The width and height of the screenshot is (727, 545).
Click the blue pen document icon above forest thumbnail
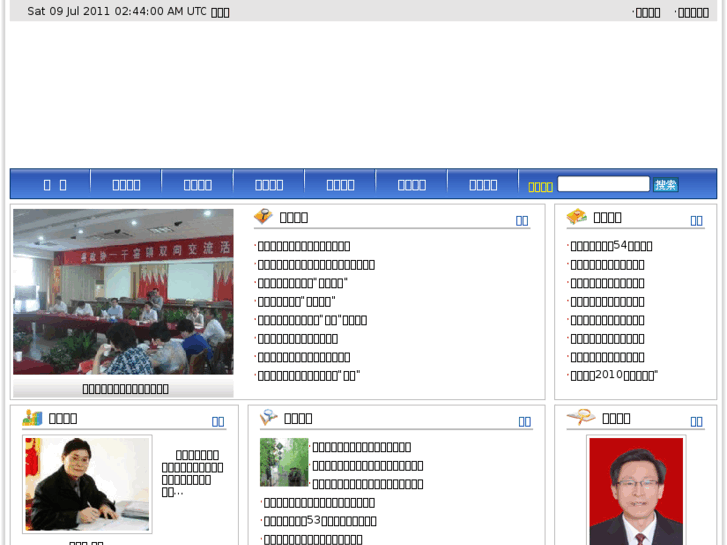coord(268,417)
